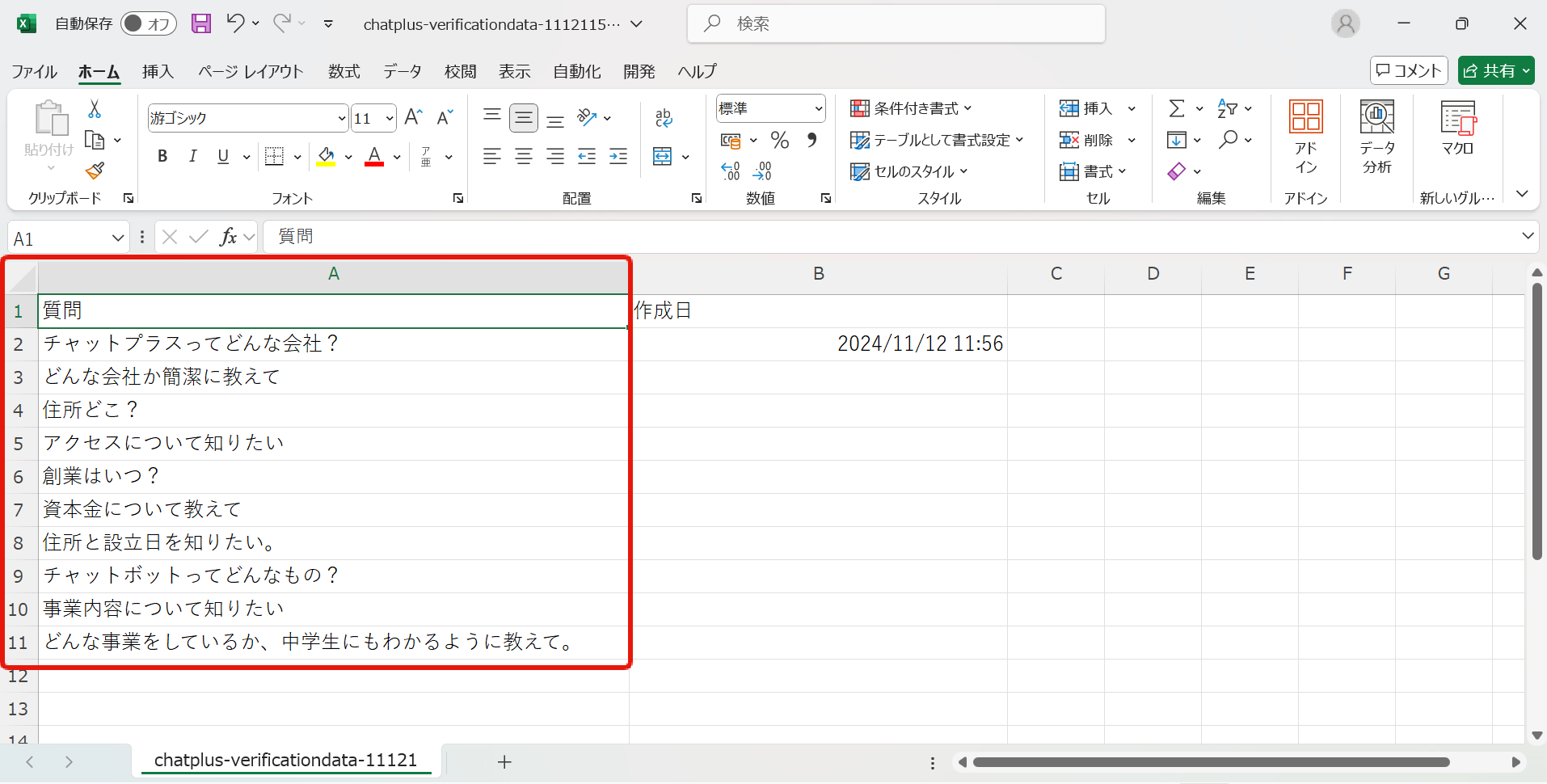
Task: Click the Comma Style icon
Action: point(811,140)
